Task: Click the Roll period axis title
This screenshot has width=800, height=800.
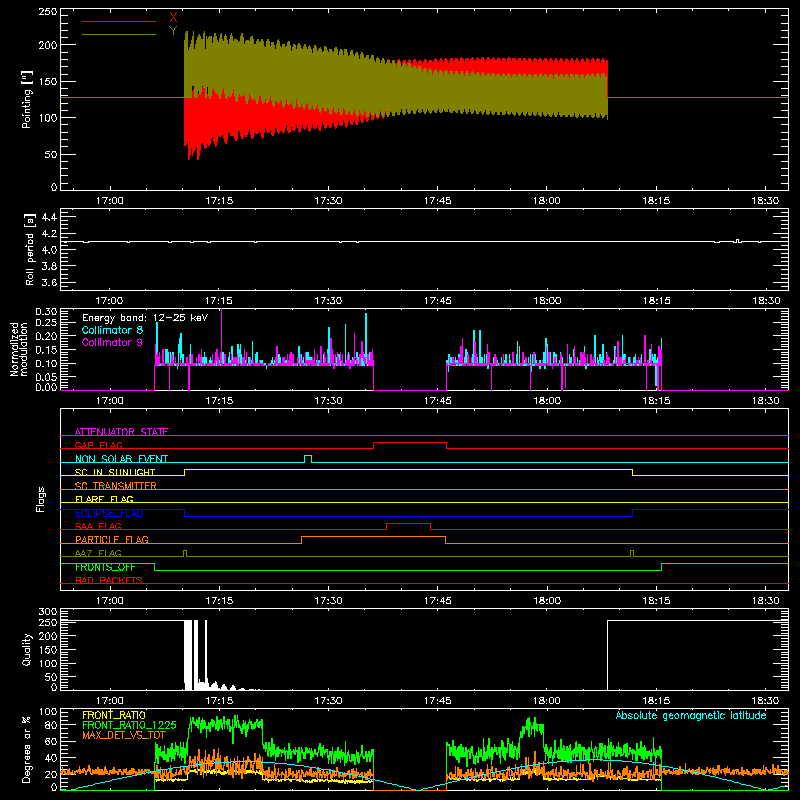Action: [30, 249]
